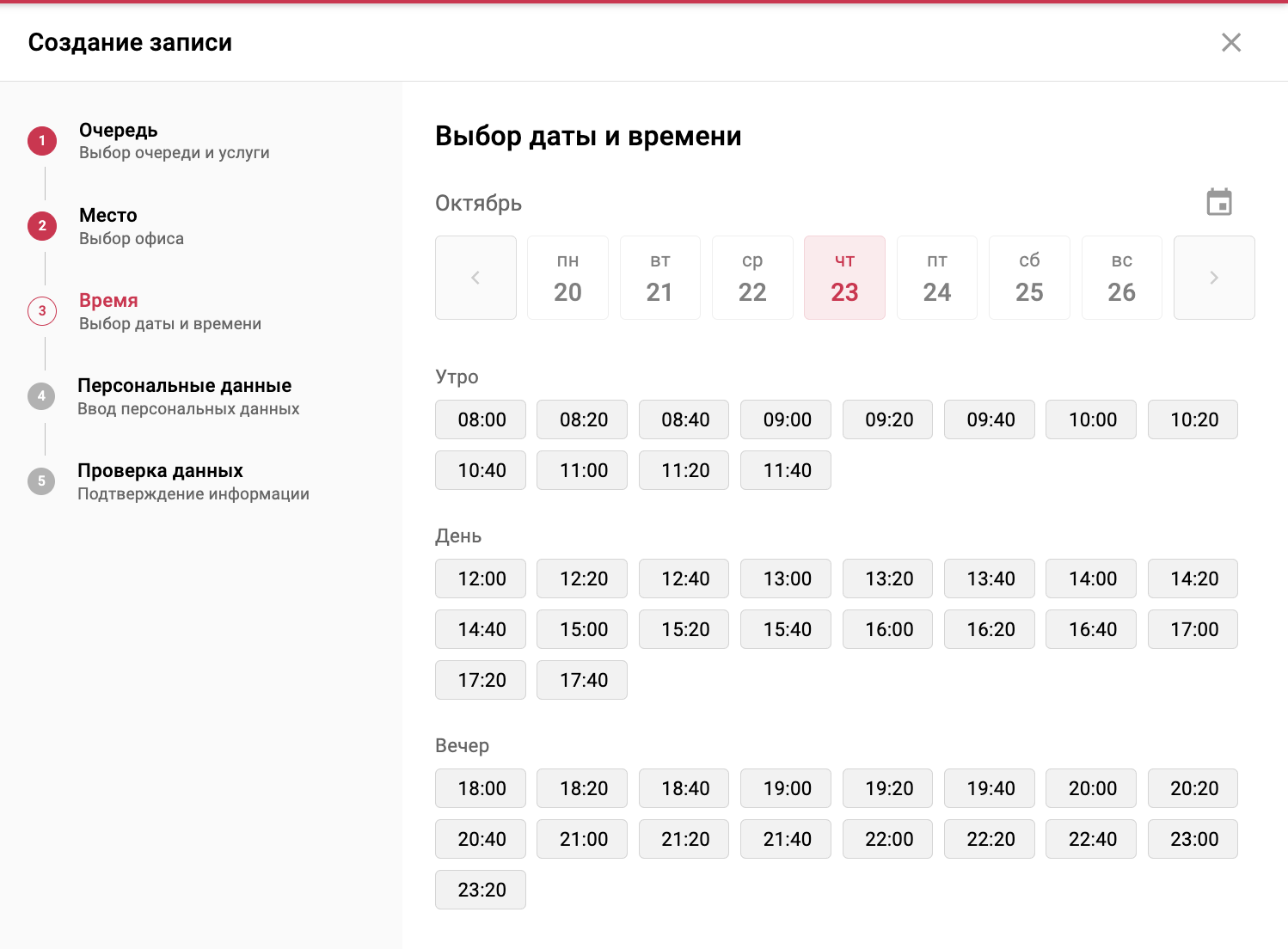The width and height of the screenshot is (1288, 949).
Task: Pick the 13:20 time slot
Action: point(888,579)
